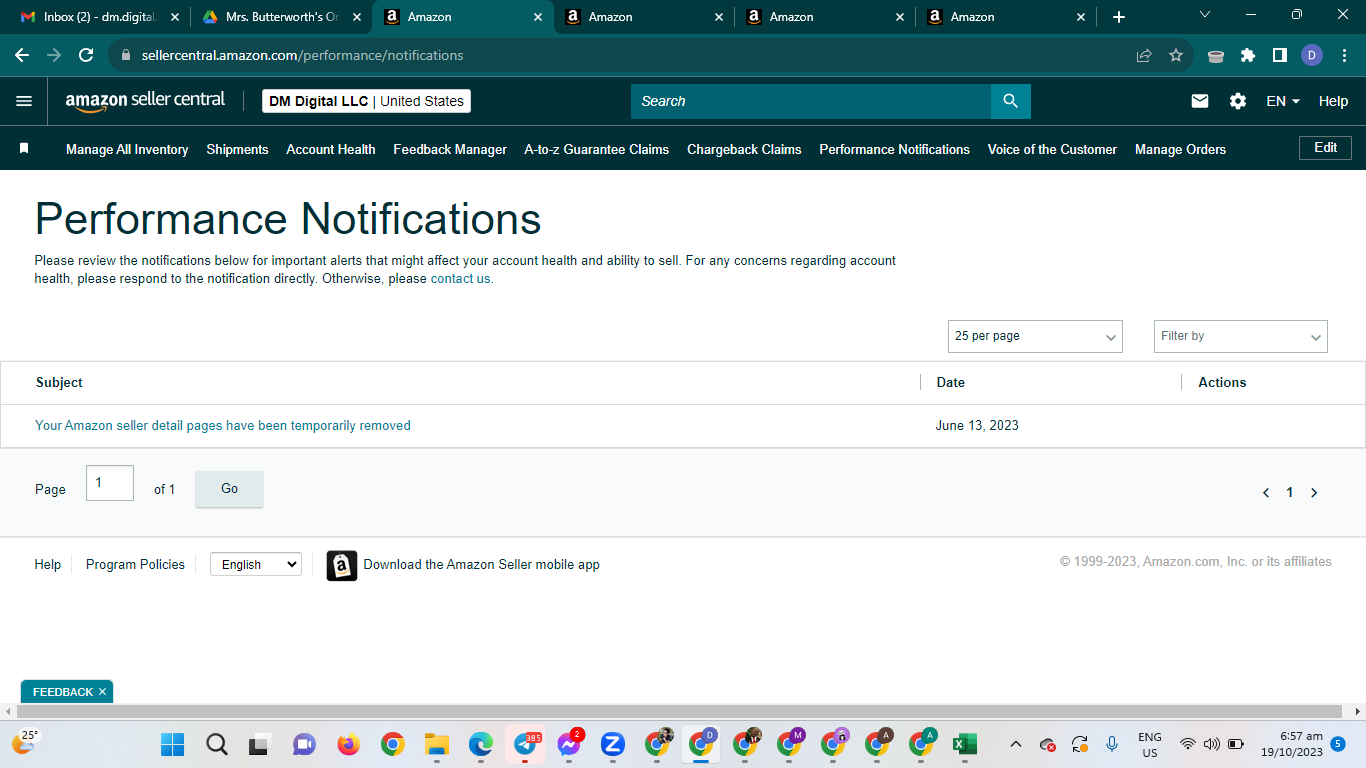Open Windows Start menu
Image resolution: width=1366 pixels, height=768 pixels.
pyautogui.click(x=173, y=744)
